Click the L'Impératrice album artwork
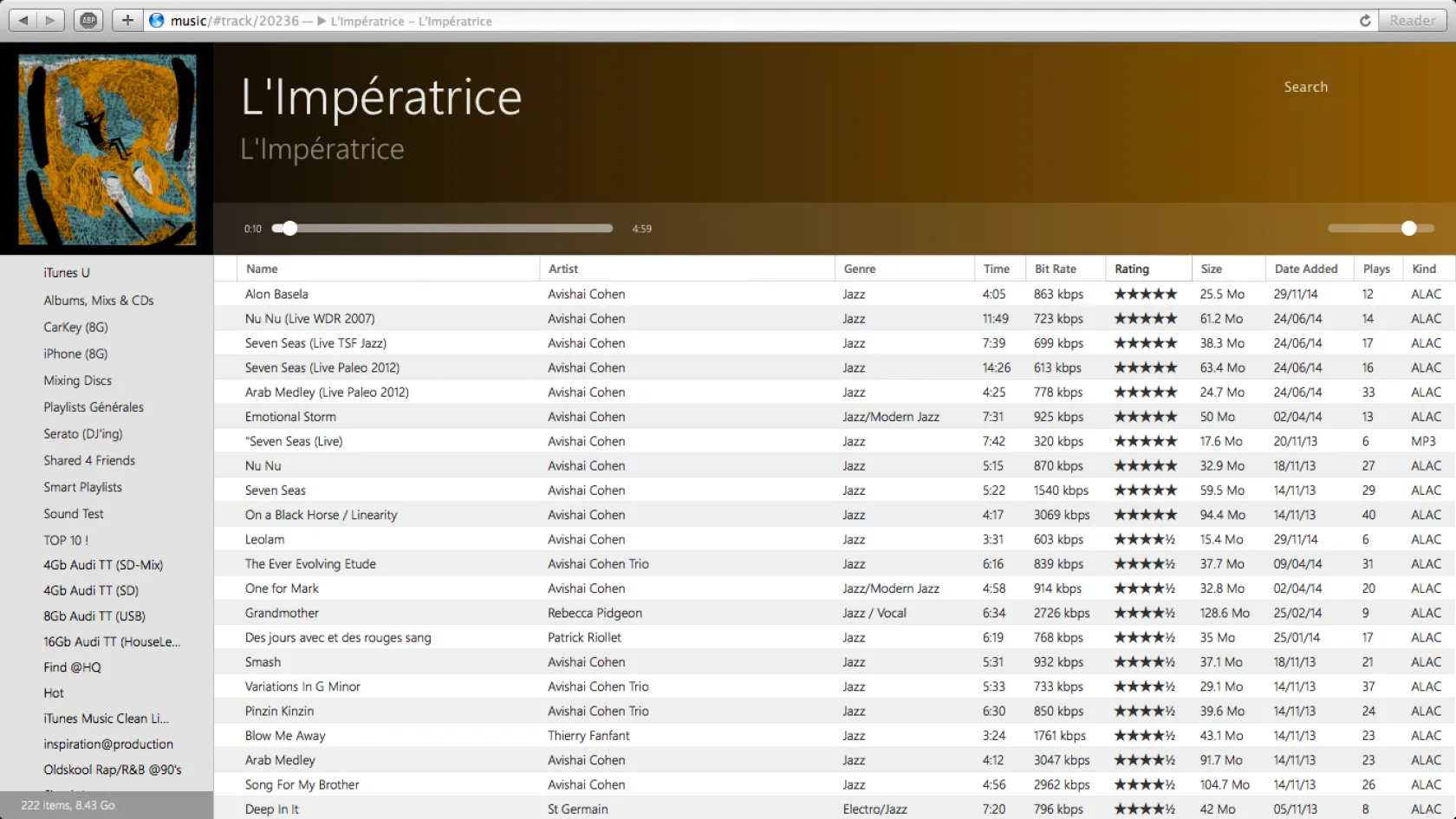1456x819 pixels. [107, 149]
